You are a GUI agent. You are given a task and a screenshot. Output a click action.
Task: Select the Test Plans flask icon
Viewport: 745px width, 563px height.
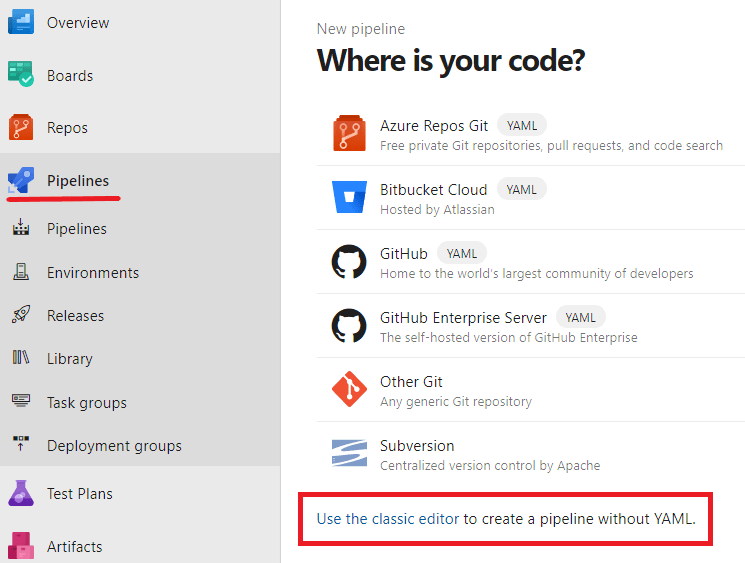click(x=21, y=493)
